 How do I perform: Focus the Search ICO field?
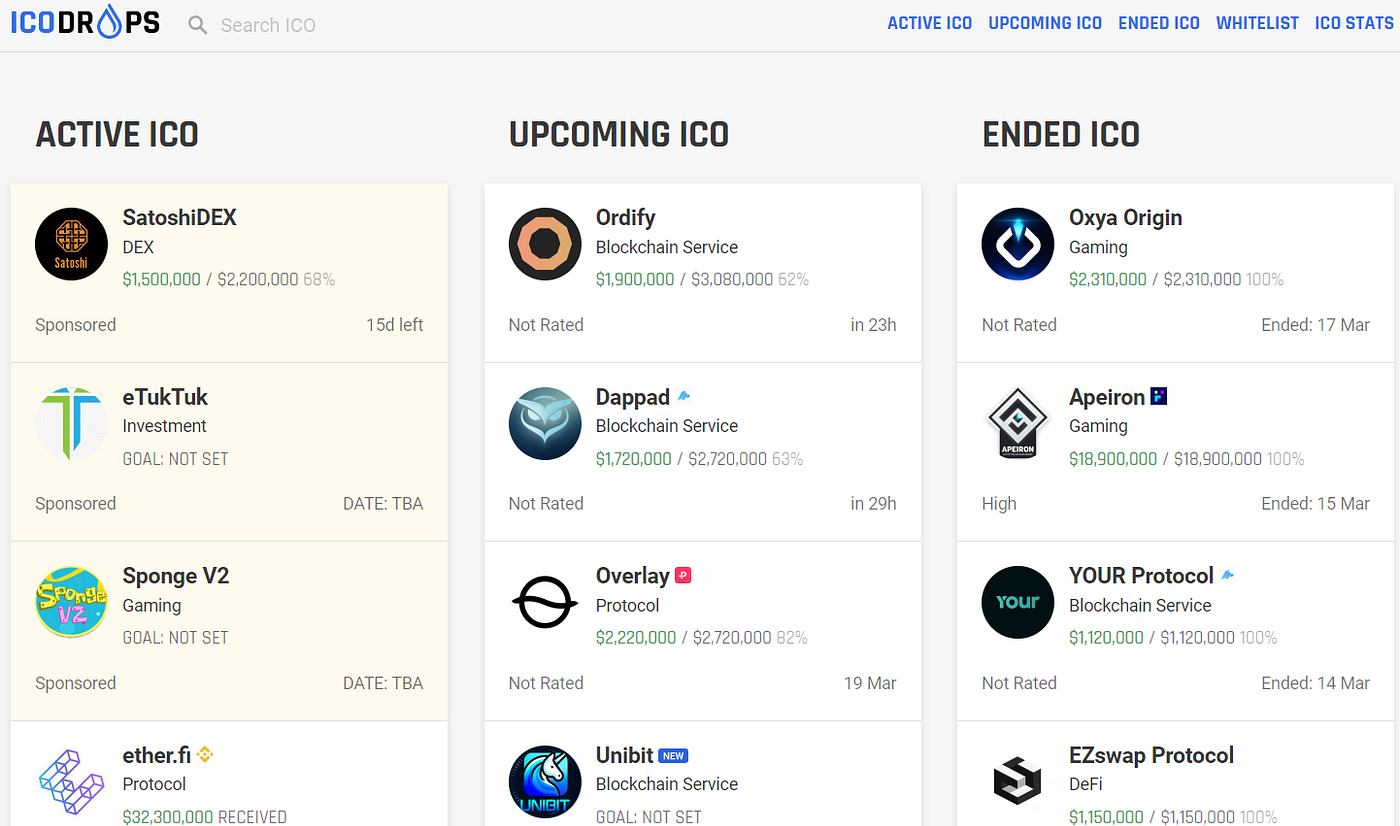(268, 25)
